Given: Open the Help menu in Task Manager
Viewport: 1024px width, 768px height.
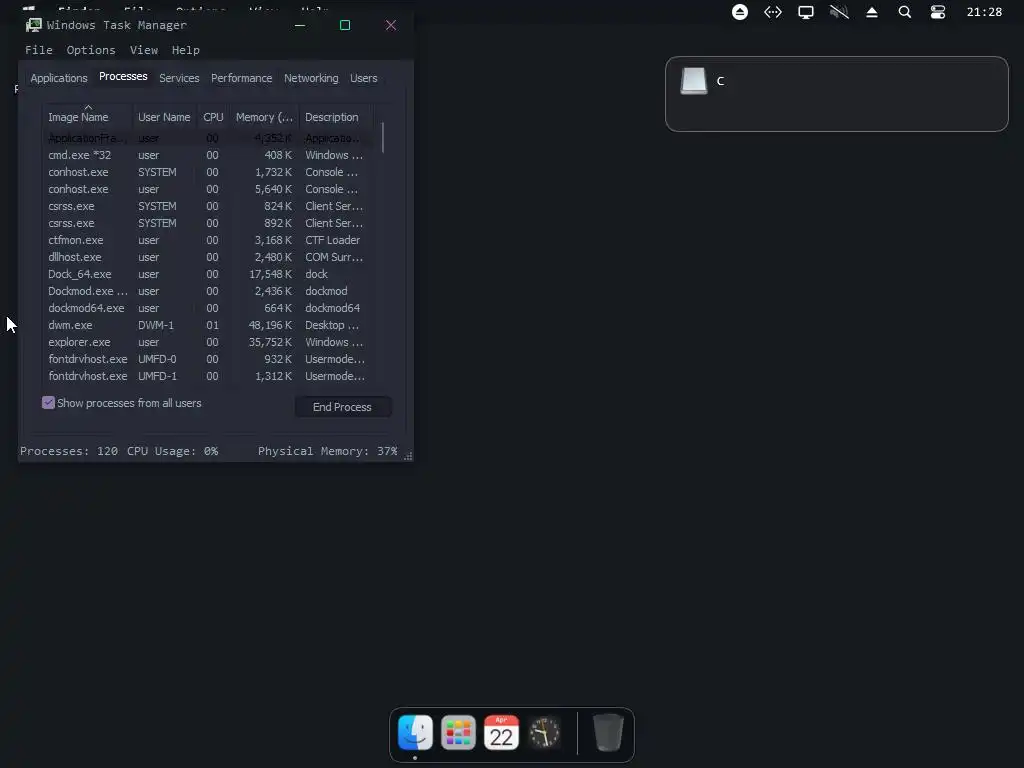Looking at the screenshot, I should (185, 50).
